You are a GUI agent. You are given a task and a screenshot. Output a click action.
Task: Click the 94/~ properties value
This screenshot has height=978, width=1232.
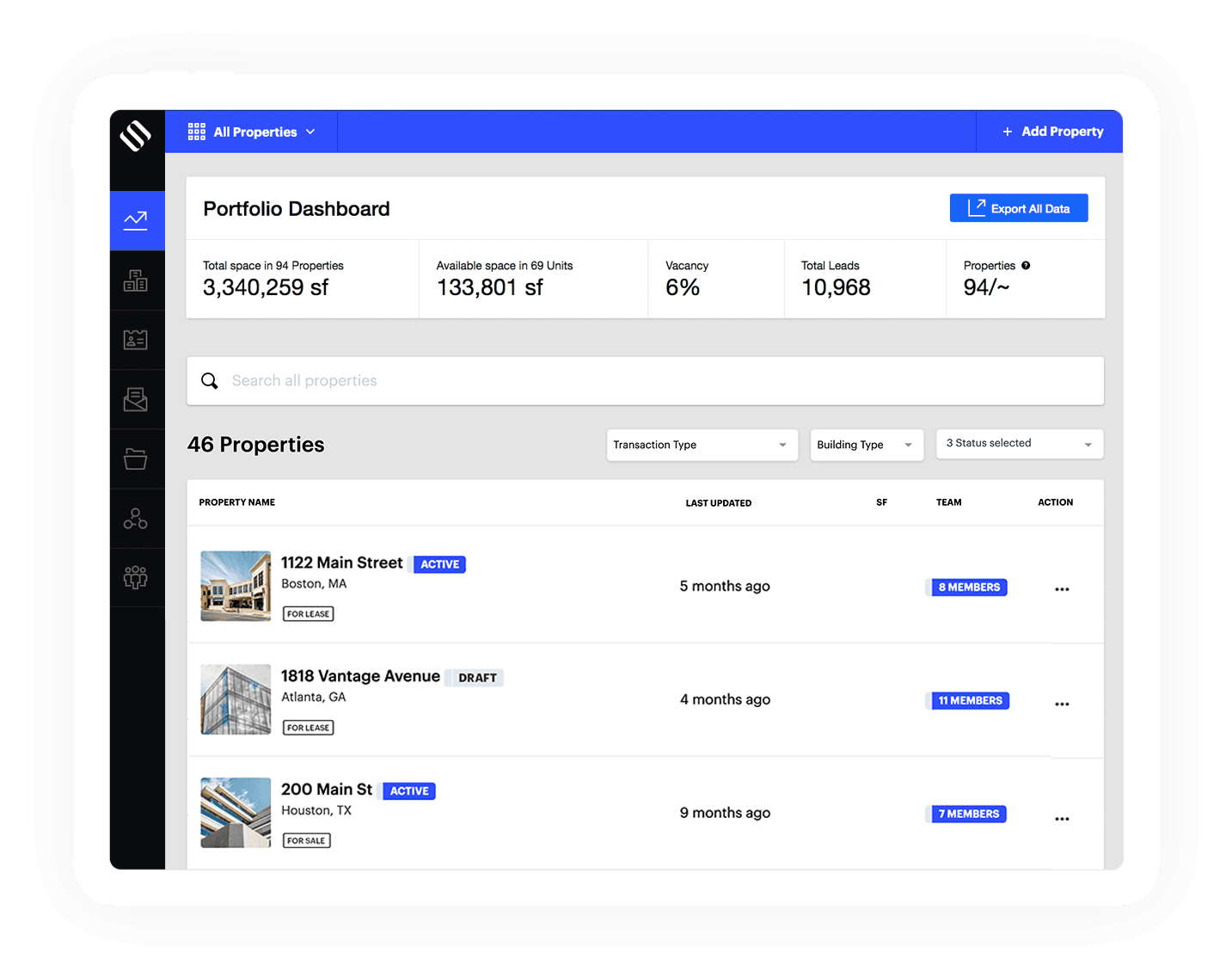(x=987, y=287)
